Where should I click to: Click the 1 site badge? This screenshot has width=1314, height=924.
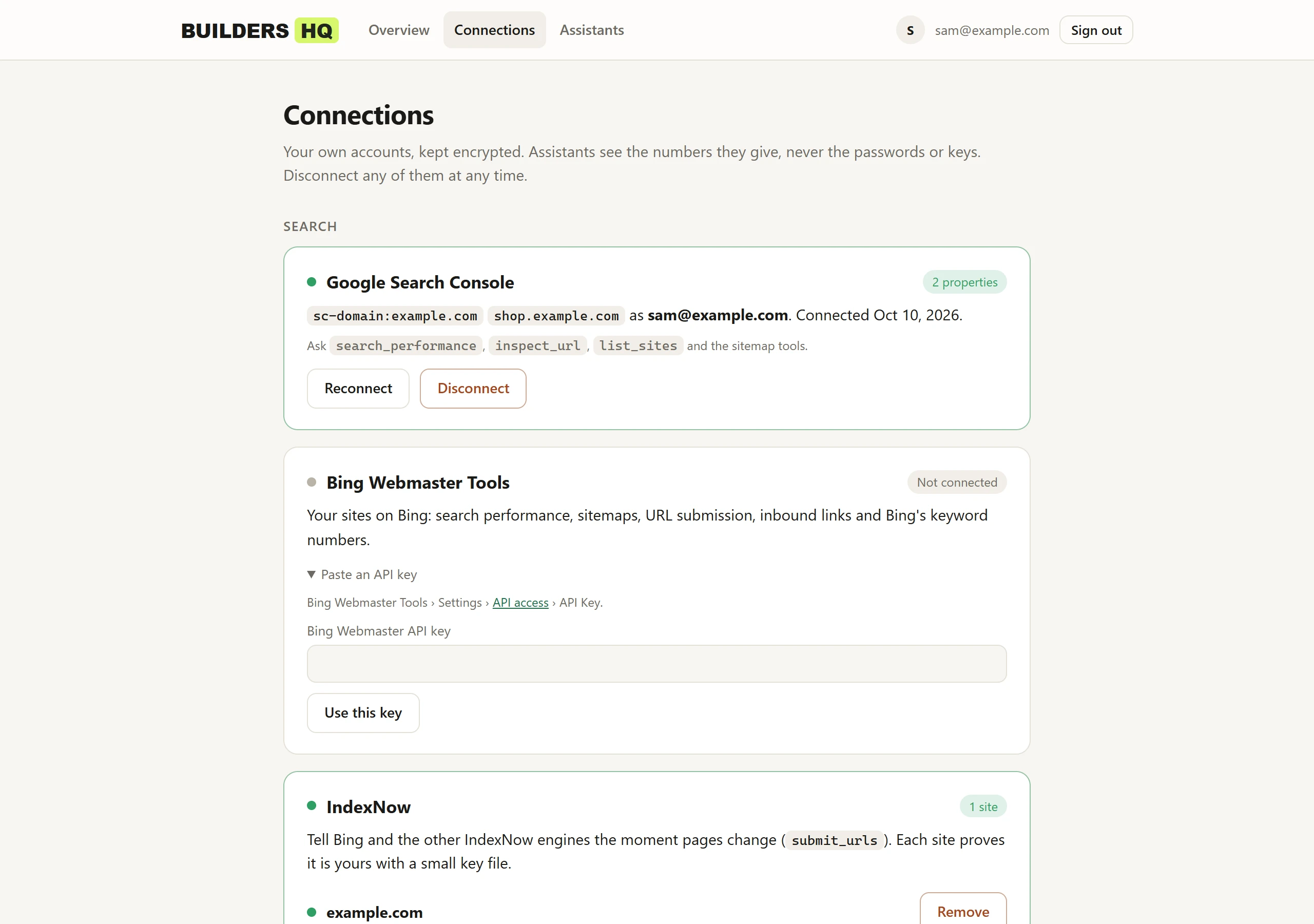(x=982, y=806)
